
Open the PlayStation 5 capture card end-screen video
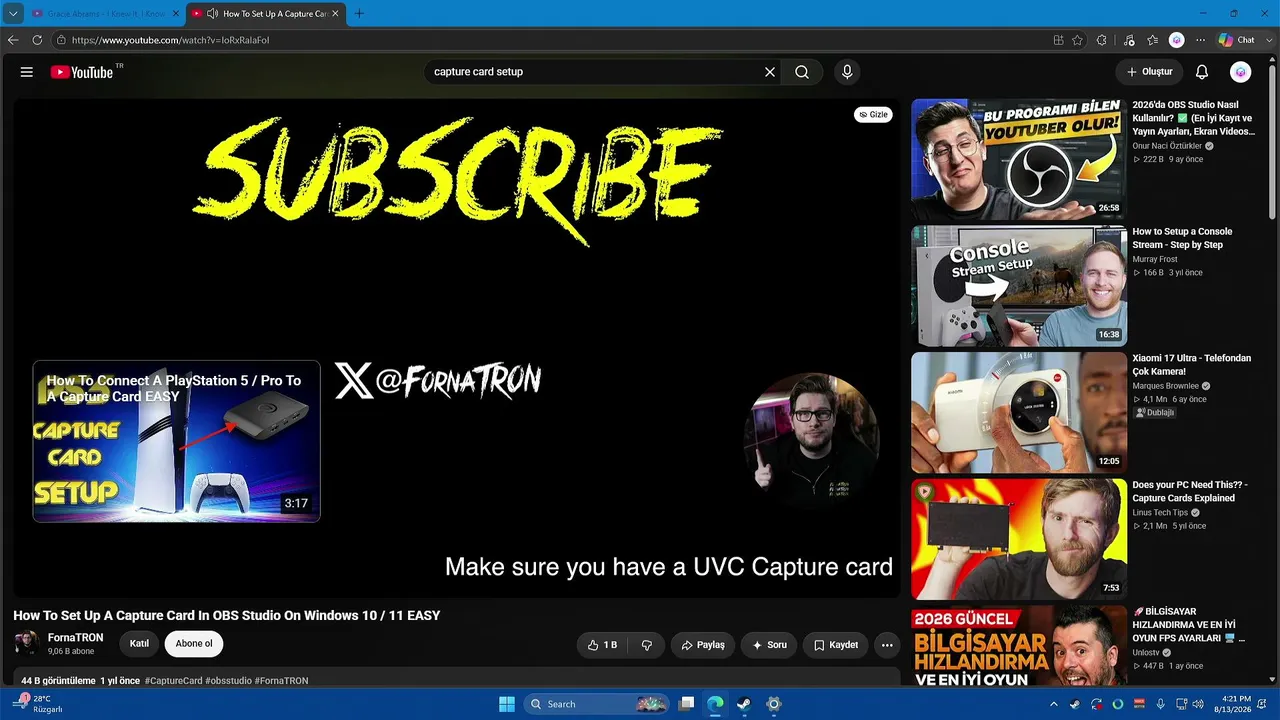[176, 441]
